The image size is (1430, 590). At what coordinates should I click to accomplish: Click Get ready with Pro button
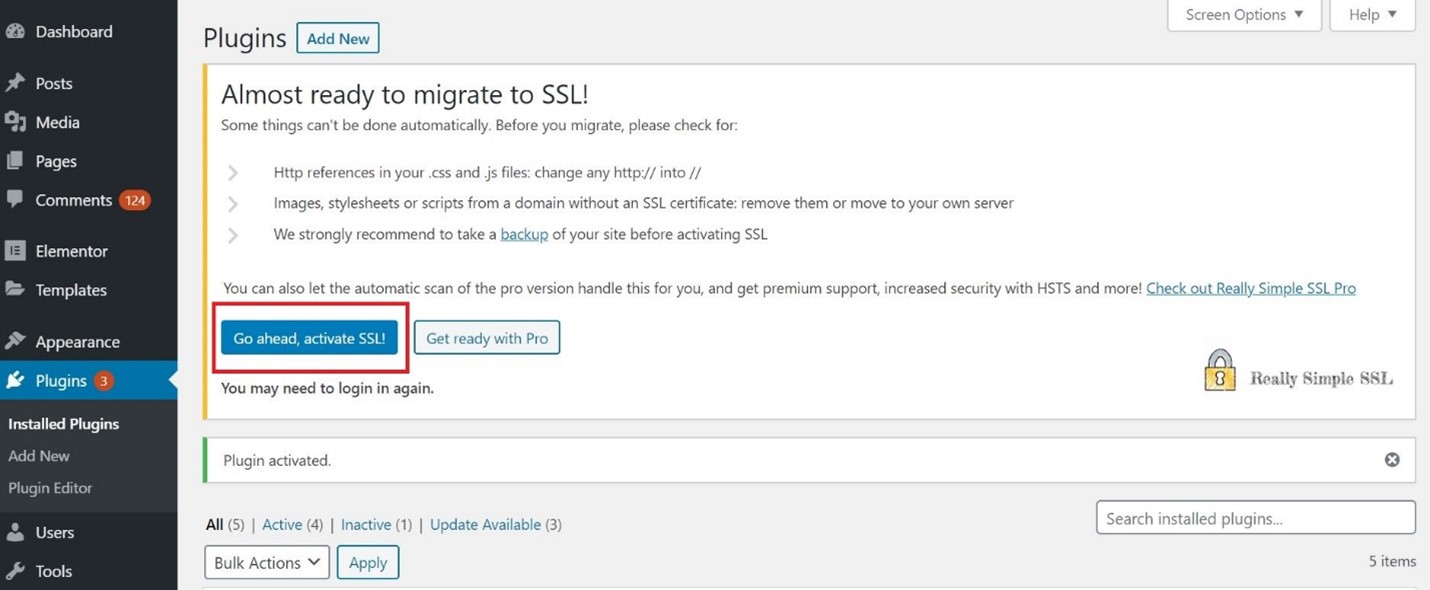(x=487, y=338)
